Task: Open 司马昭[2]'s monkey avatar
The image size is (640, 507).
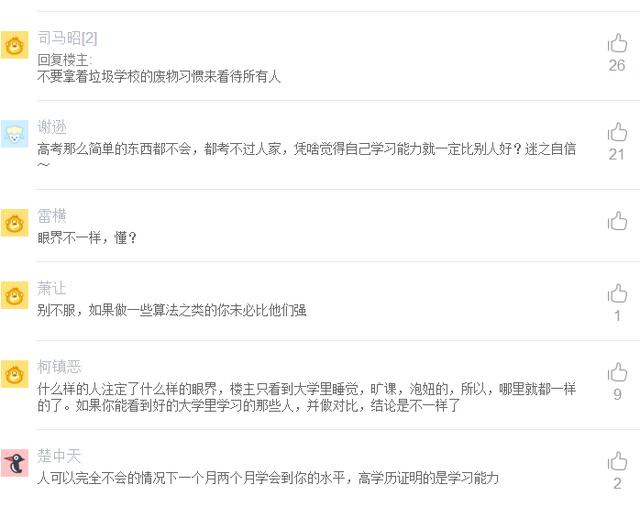Action: [15, 45]
